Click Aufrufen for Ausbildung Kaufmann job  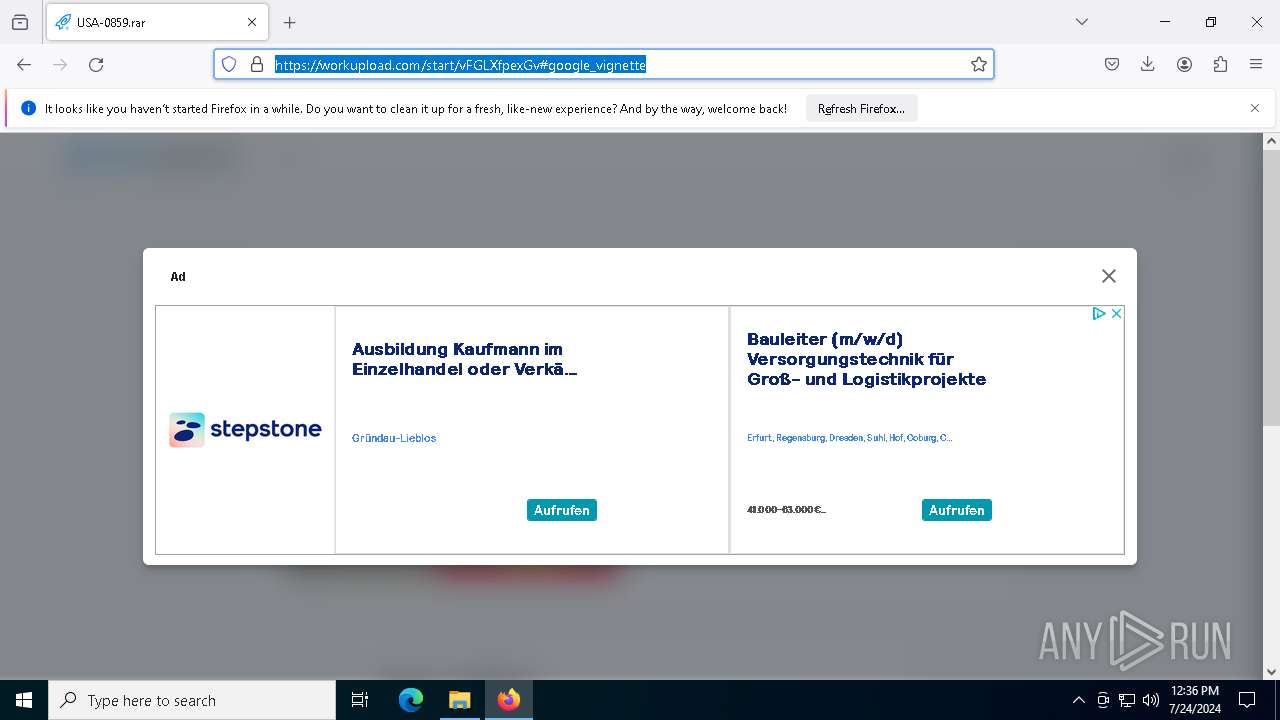coord(562,510)
